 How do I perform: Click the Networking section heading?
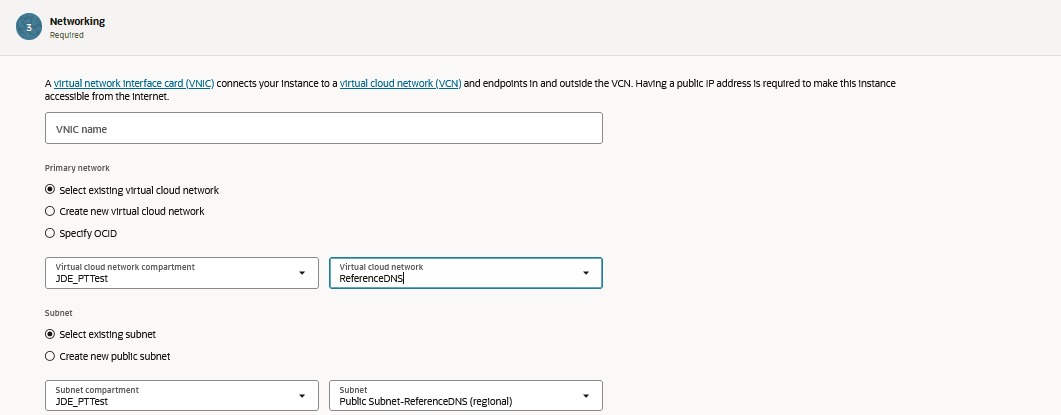pyautogui.click(x=77, y=21)
